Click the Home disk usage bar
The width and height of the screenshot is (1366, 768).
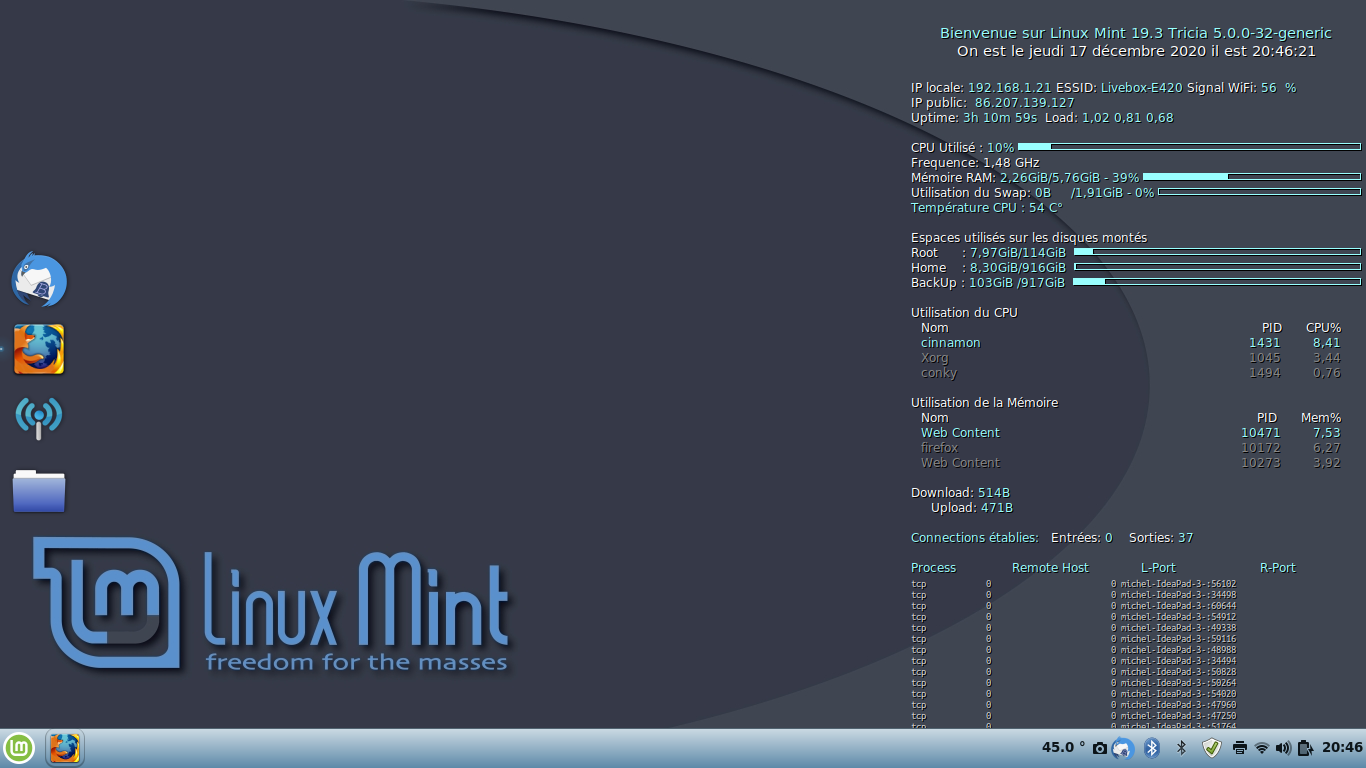(x=1217, y=267)
